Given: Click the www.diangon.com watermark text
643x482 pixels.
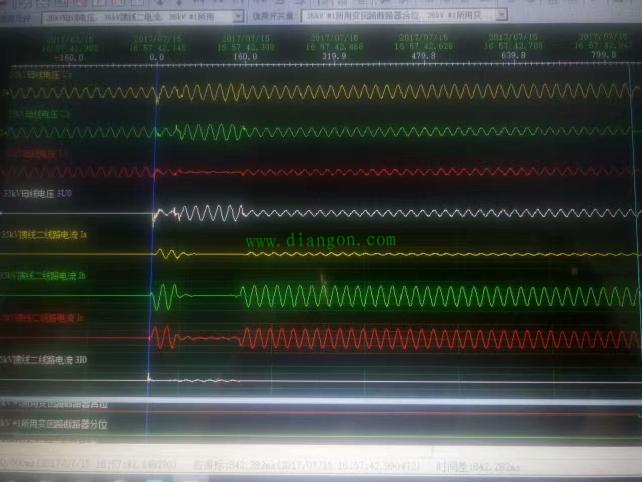Looking at the screenshot, I should (320, 241).
